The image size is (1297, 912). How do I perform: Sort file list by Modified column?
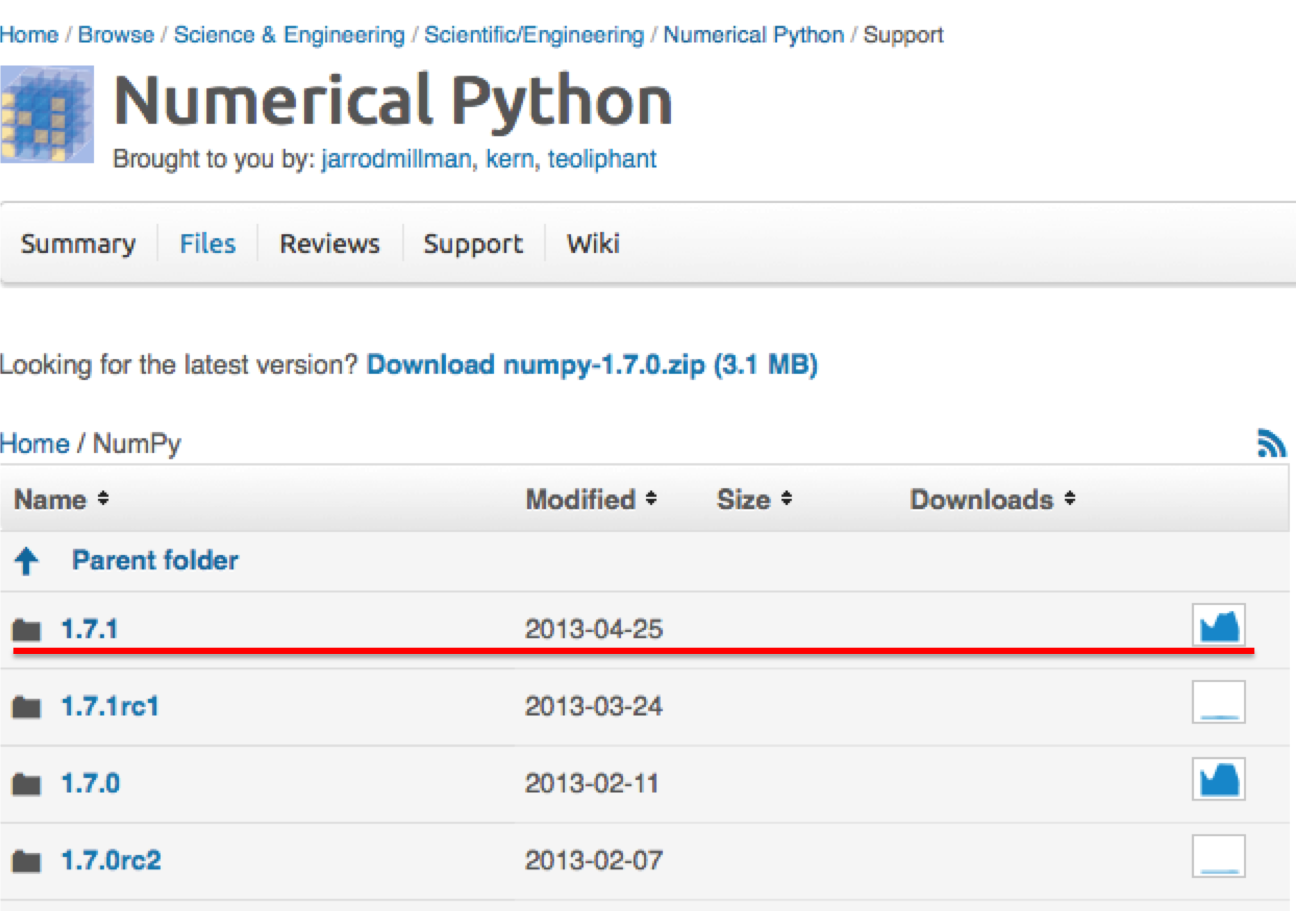click(591, 499)
